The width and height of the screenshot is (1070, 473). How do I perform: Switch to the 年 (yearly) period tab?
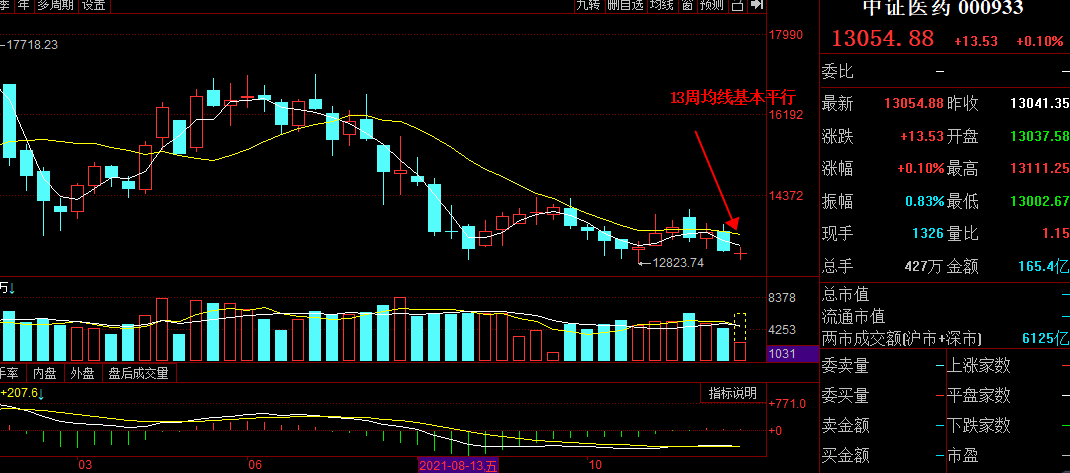click(24, 6)
